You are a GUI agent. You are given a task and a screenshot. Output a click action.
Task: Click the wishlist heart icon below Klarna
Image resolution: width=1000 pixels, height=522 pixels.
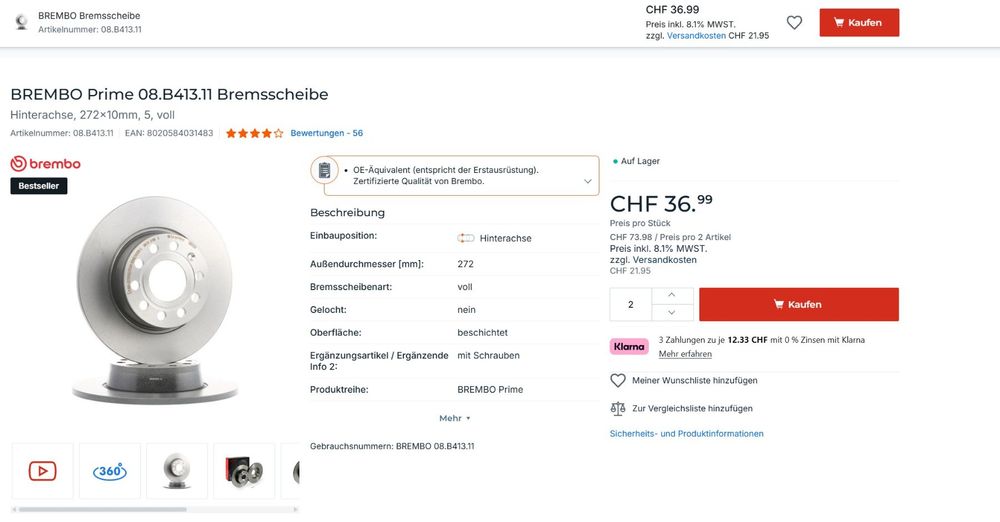coord(618,380)
